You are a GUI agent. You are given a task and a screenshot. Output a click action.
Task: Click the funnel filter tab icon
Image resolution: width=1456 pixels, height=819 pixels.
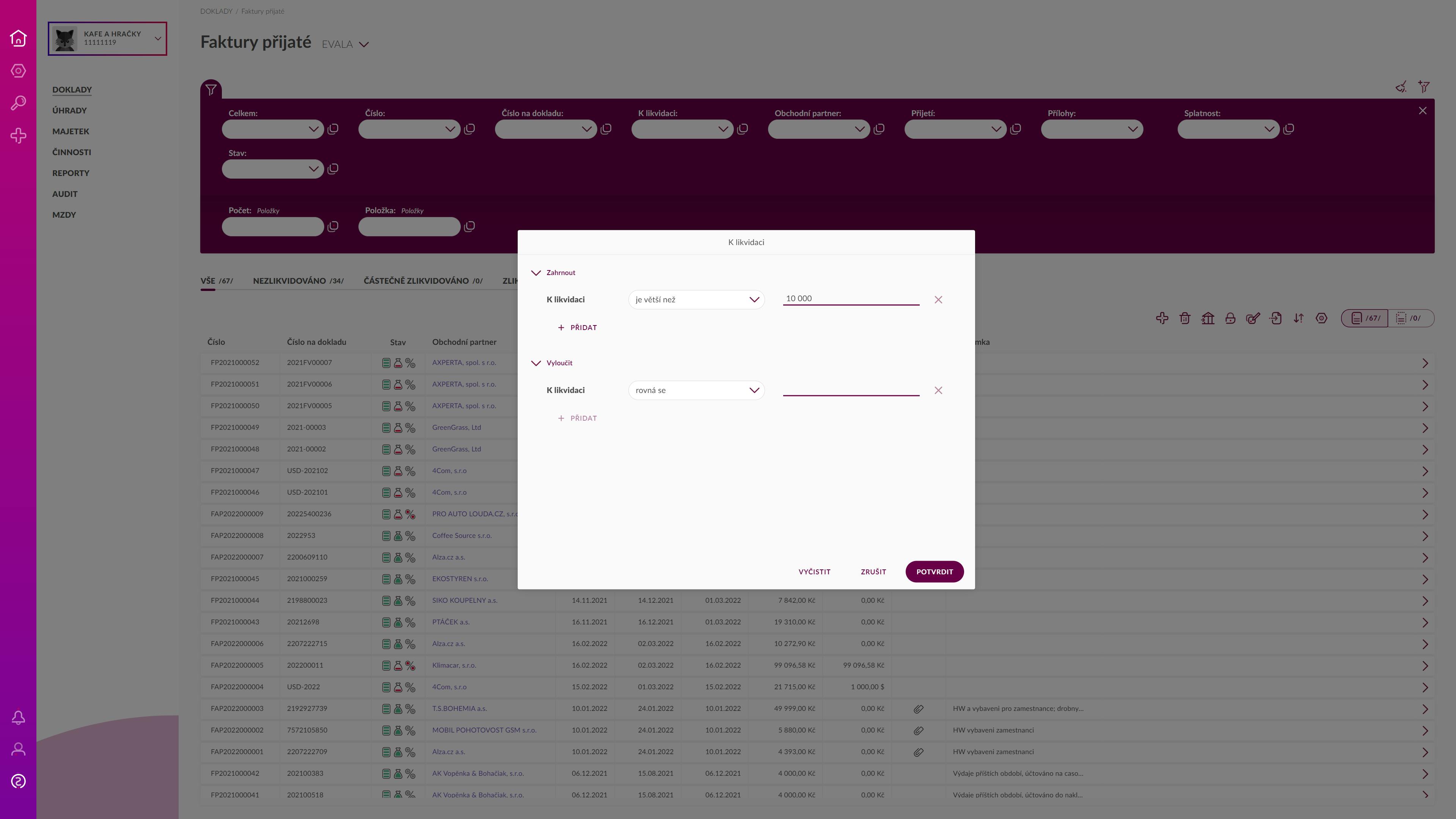pos(211,89)
